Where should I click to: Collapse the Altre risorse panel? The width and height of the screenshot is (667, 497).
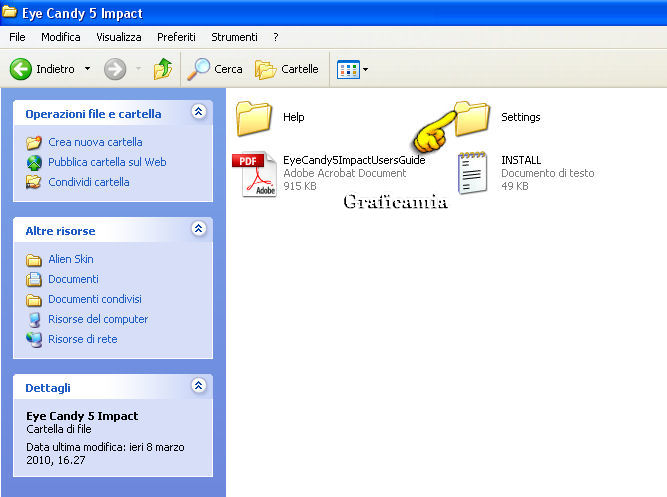click(x=199, y=229)
